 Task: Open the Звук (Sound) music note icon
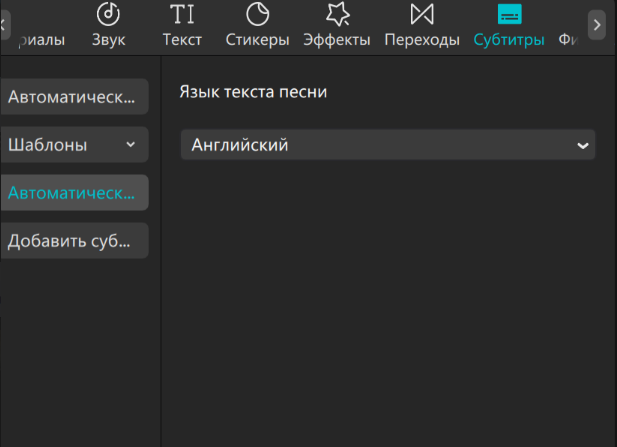point(108,14)
